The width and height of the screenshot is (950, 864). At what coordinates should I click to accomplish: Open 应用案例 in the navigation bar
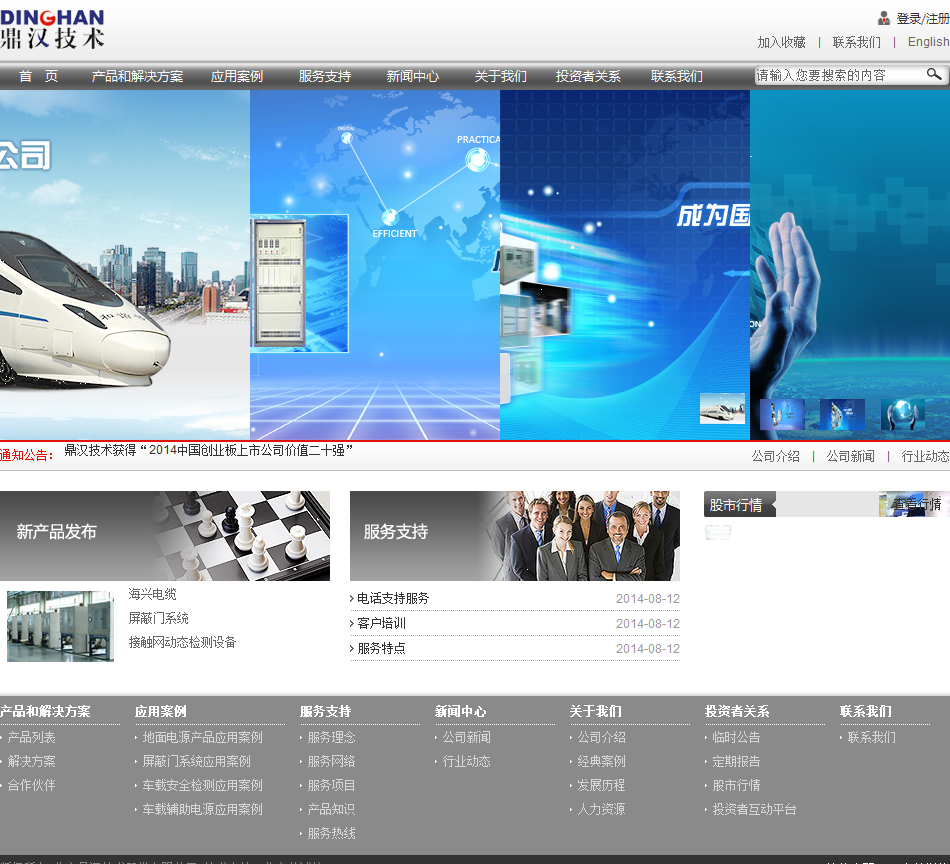point(237,76)
